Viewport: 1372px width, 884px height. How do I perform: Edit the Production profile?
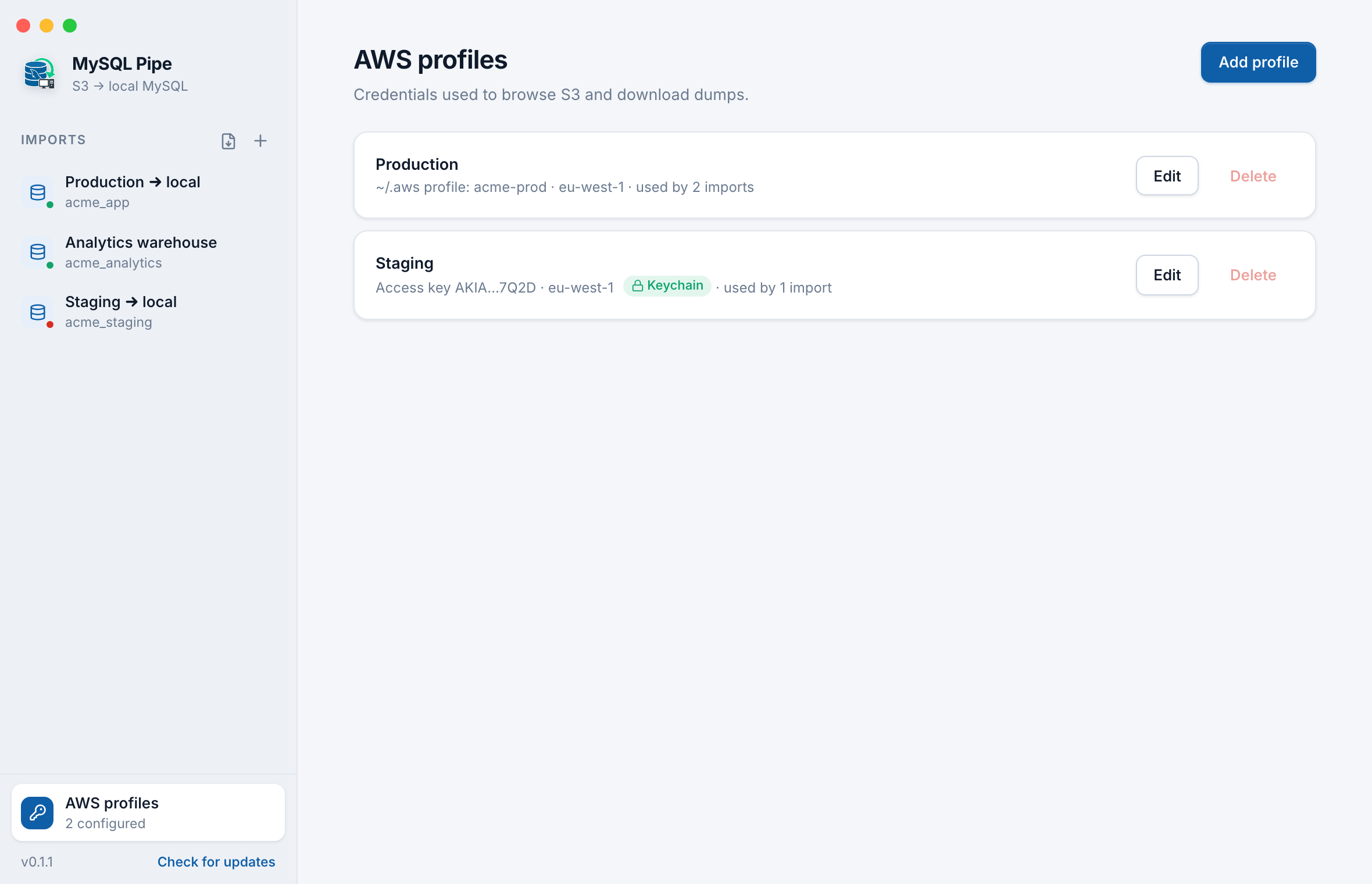[x=1167, y=176]
